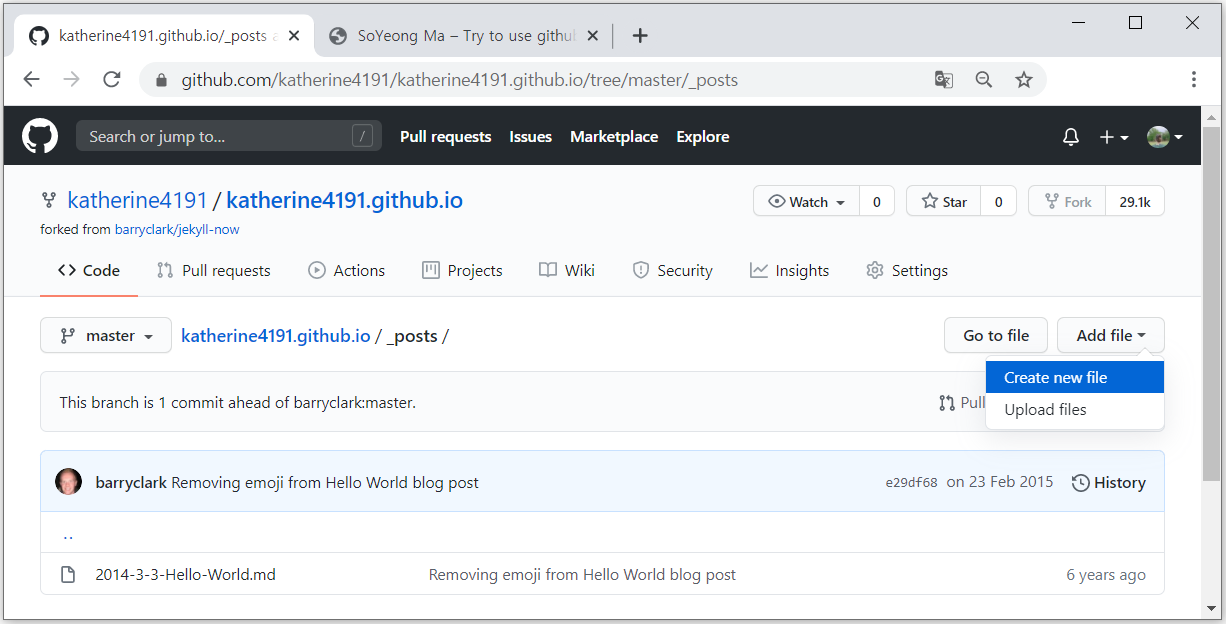The height and width of the screenshot is (624, 1226).
Task: Bookmark this page with the star icon
Action: pyautogui.click(x=1024, y=80)
